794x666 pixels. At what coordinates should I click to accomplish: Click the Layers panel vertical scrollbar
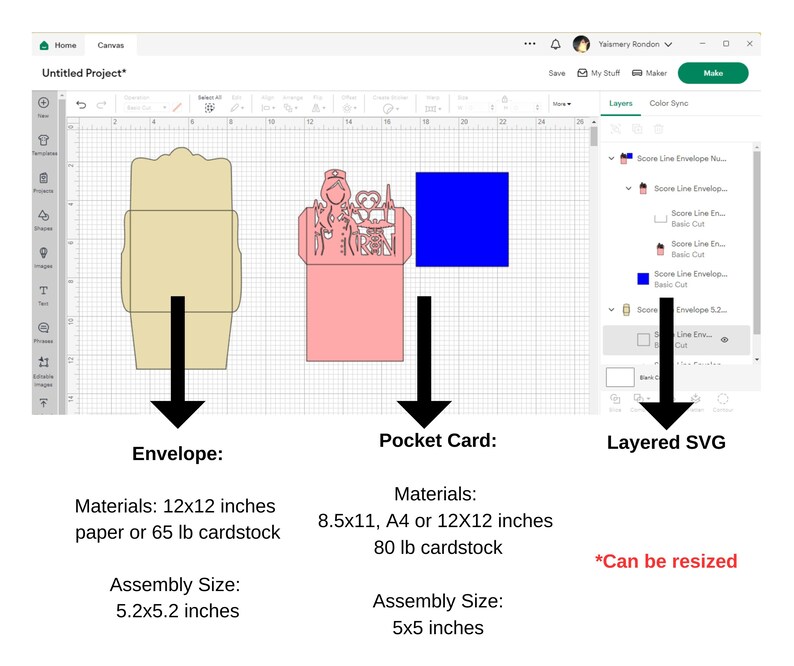(x=757, y=243)
